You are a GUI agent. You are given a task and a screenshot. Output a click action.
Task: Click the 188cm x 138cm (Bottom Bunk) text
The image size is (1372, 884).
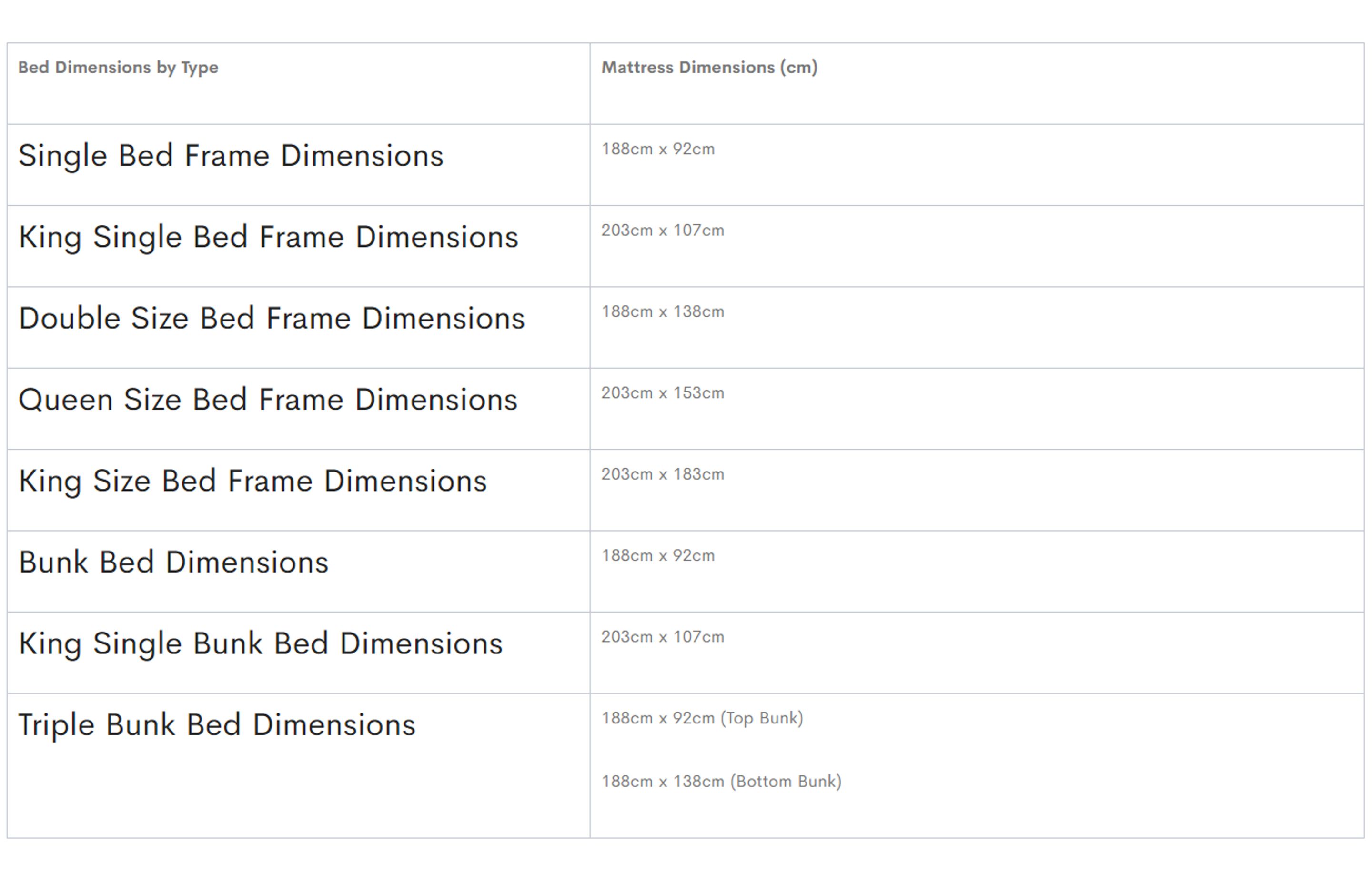[722, 782]
